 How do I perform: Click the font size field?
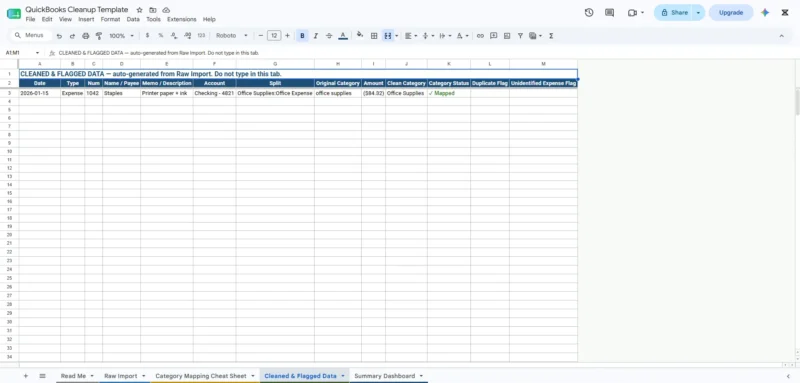[x=274, y=36]
